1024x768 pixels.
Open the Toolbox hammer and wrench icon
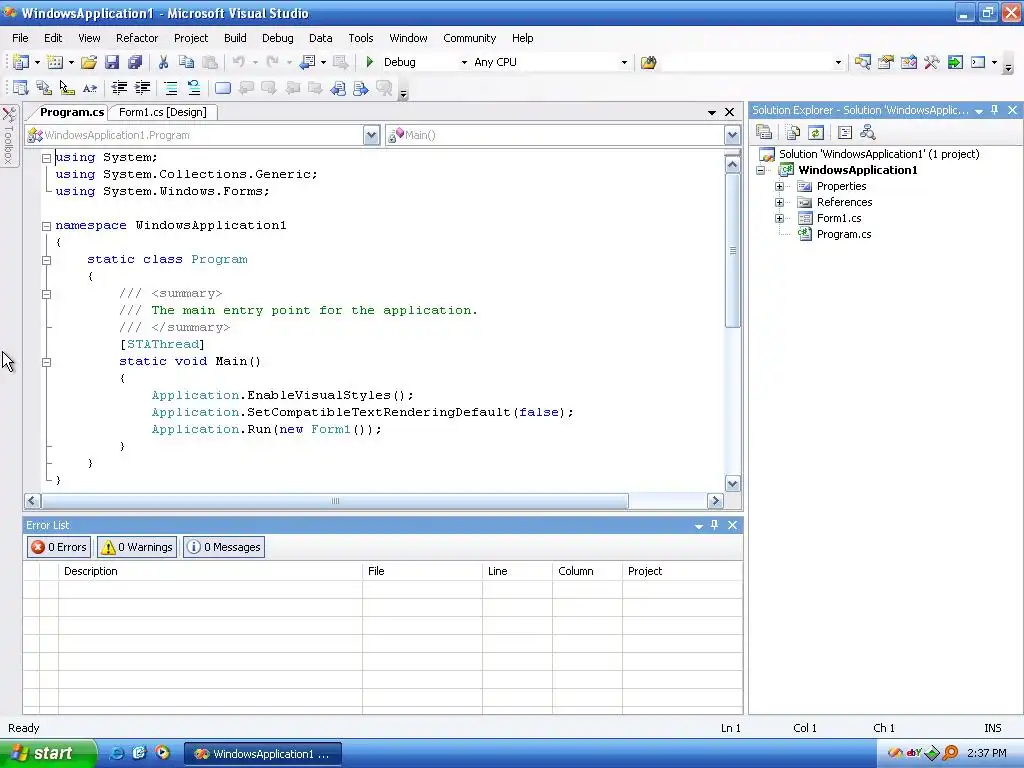[931, 62]
